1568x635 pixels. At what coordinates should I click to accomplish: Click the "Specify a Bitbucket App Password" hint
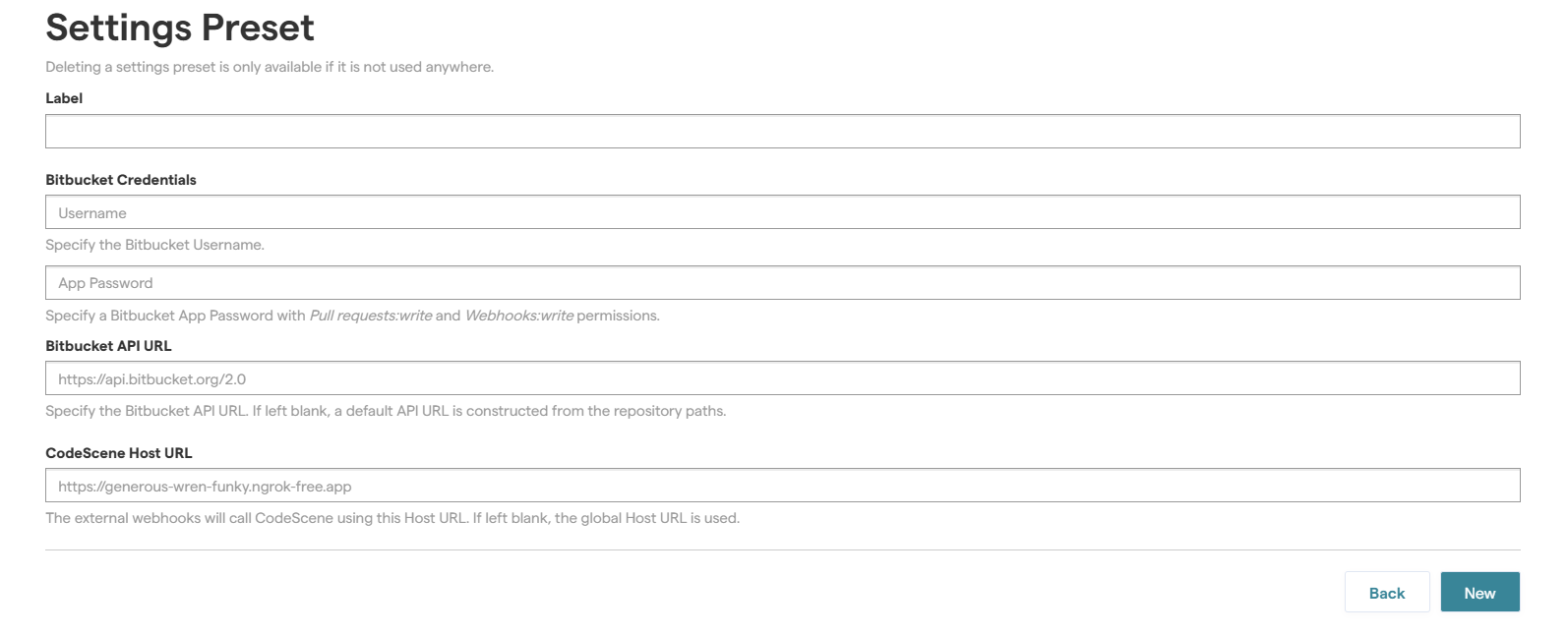pyautogui.click(x=352, y=316)
